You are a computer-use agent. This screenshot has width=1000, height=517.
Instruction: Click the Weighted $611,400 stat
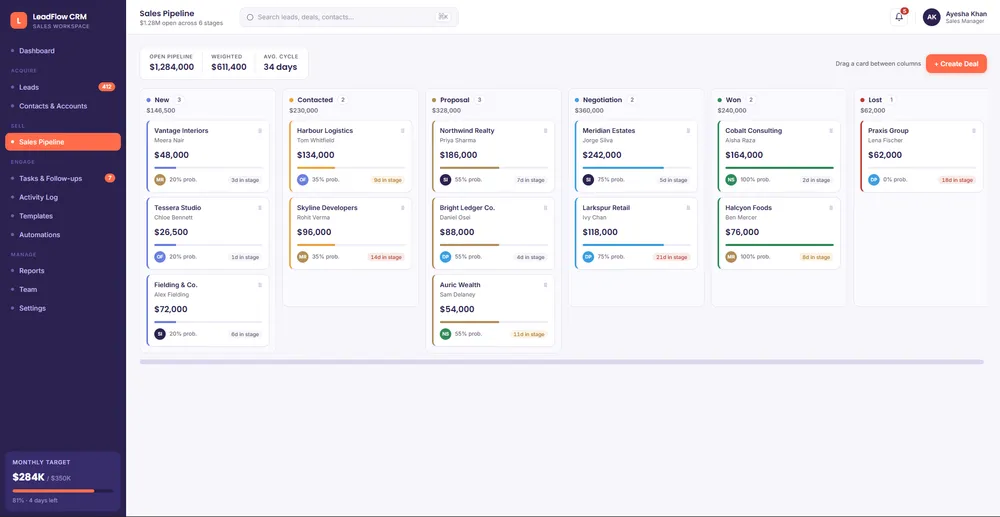pos(229,62)
